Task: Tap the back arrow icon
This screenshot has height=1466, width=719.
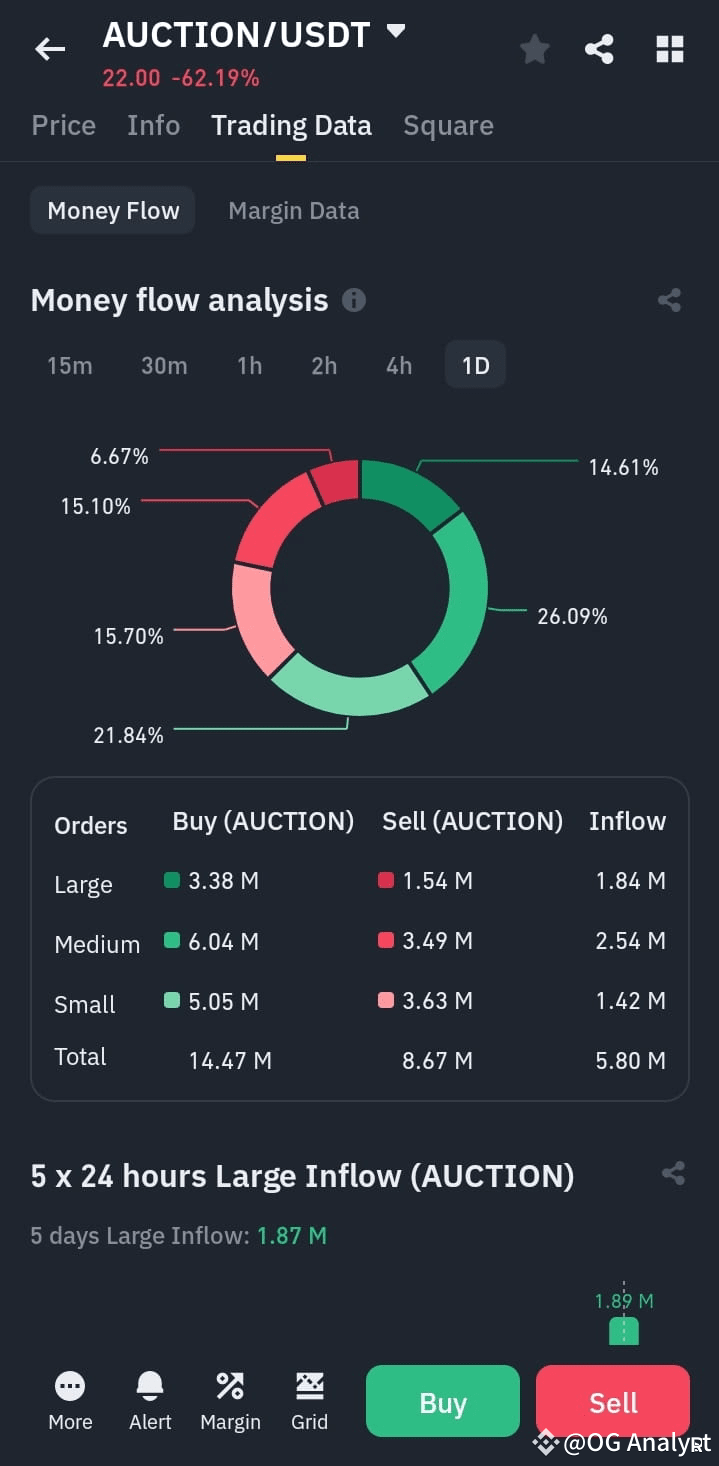Action: pos(49,48)
